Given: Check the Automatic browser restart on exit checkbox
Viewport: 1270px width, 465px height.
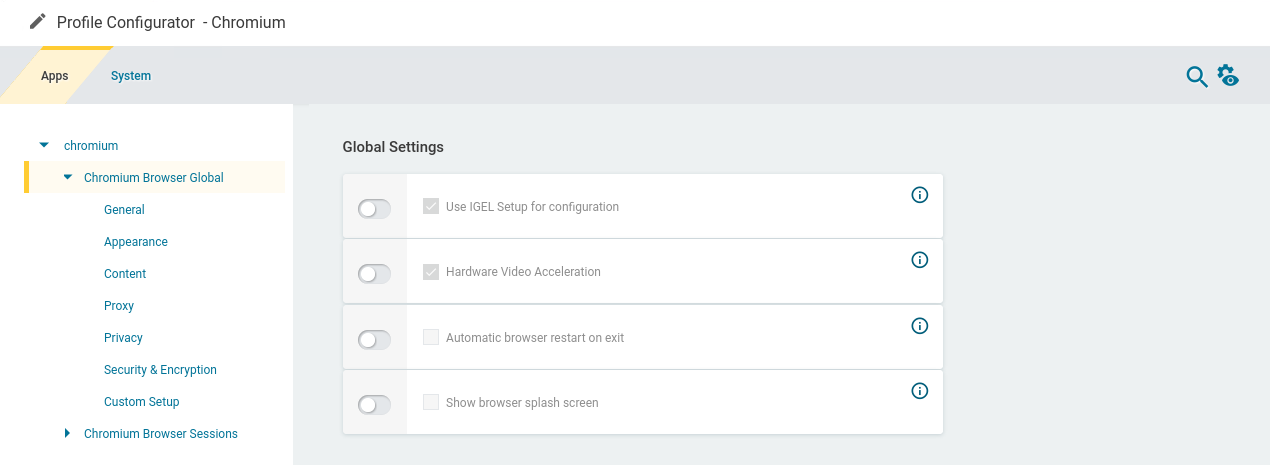Looking at the screenshot, I should pyautogui.click(x=431, y=338).
